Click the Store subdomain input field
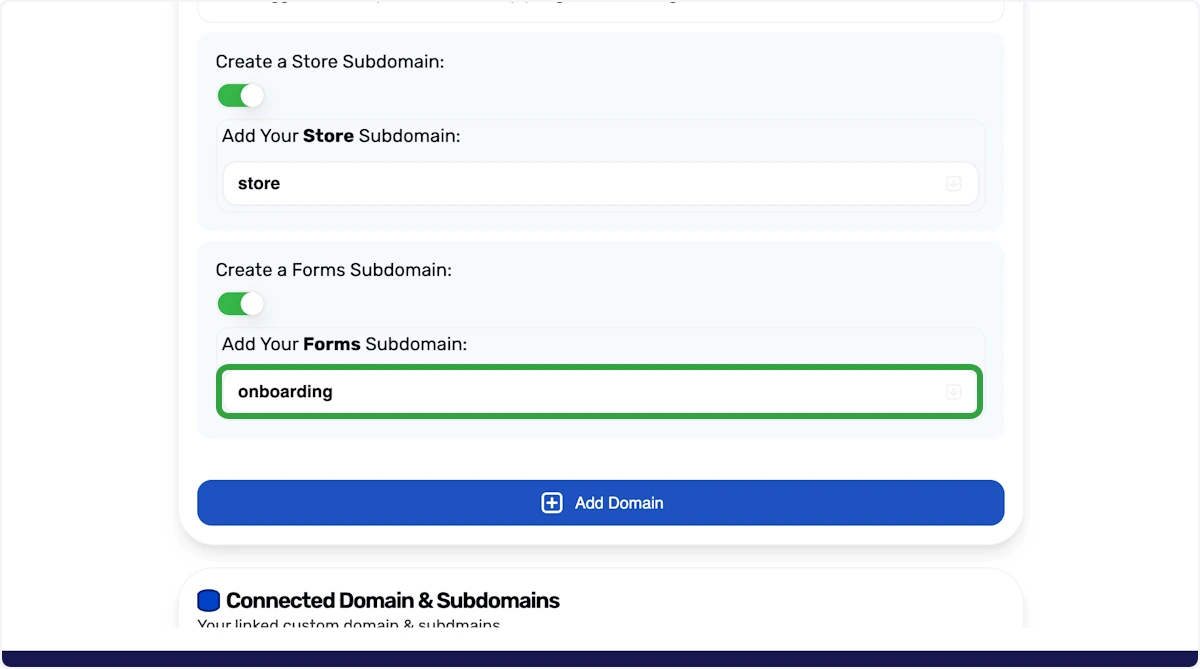 click(600, 184)
